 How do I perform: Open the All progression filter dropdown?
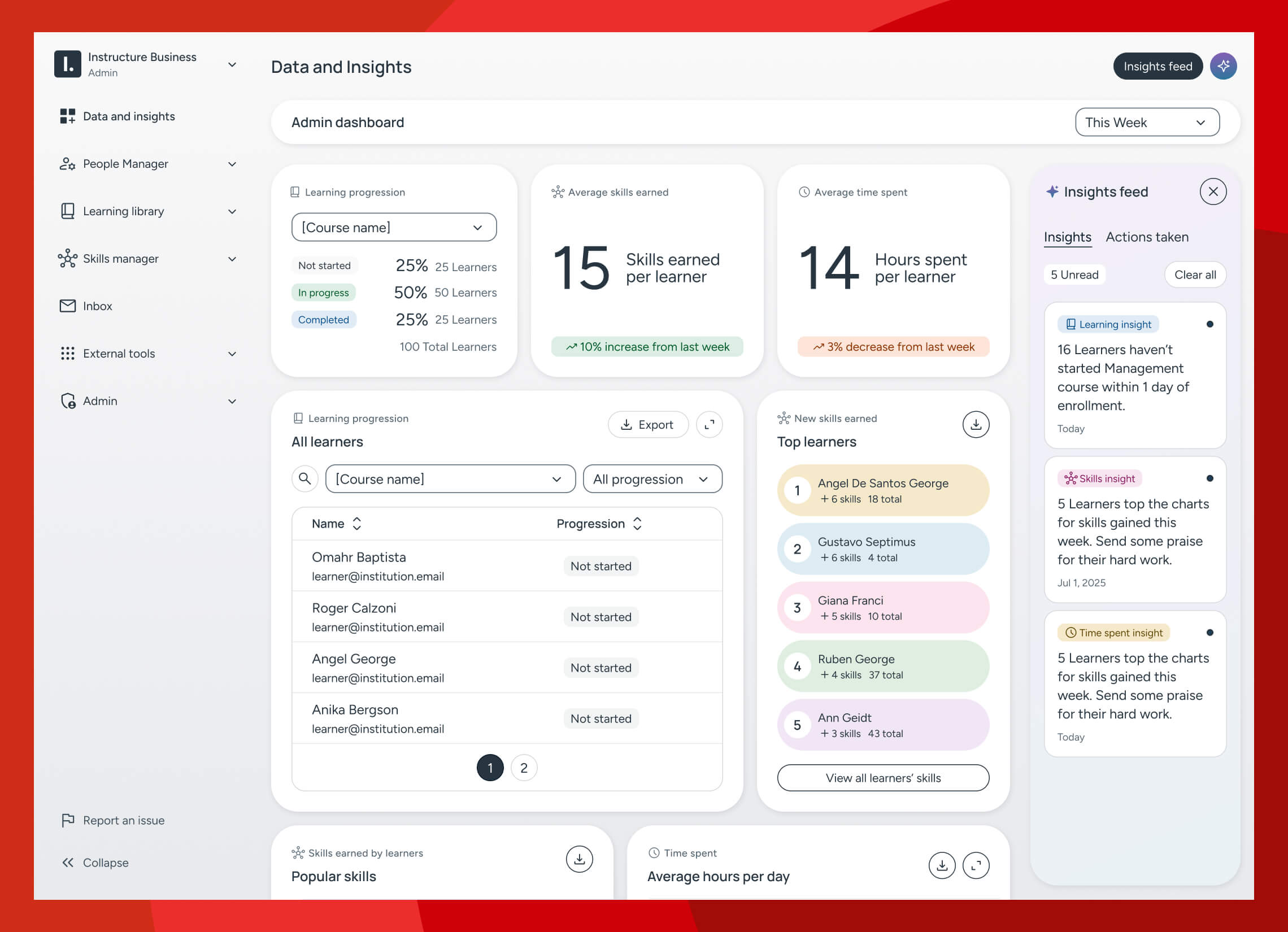tap(652, 480)
